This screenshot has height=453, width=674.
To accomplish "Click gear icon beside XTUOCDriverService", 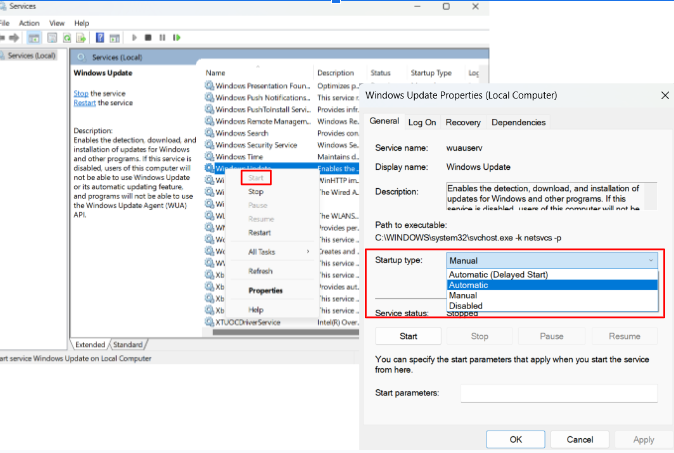I will [x=209, y=322].
